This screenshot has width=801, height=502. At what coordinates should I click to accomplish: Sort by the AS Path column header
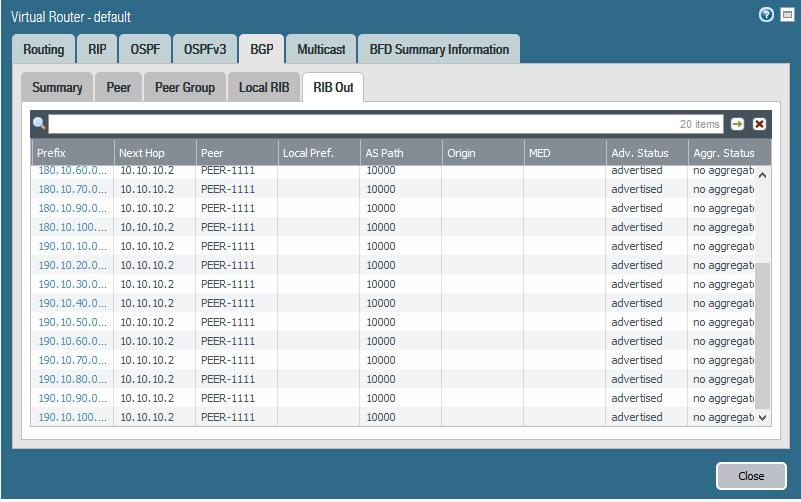(x=400, y=153)
